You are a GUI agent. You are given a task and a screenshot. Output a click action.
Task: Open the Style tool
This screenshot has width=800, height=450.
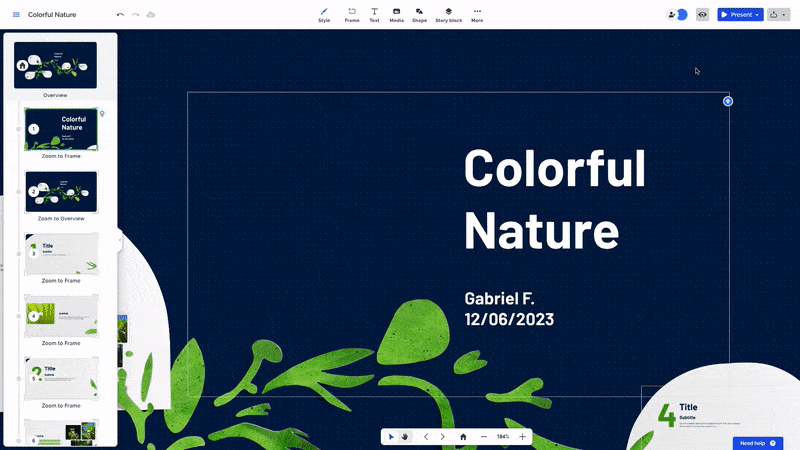(324, 15)
